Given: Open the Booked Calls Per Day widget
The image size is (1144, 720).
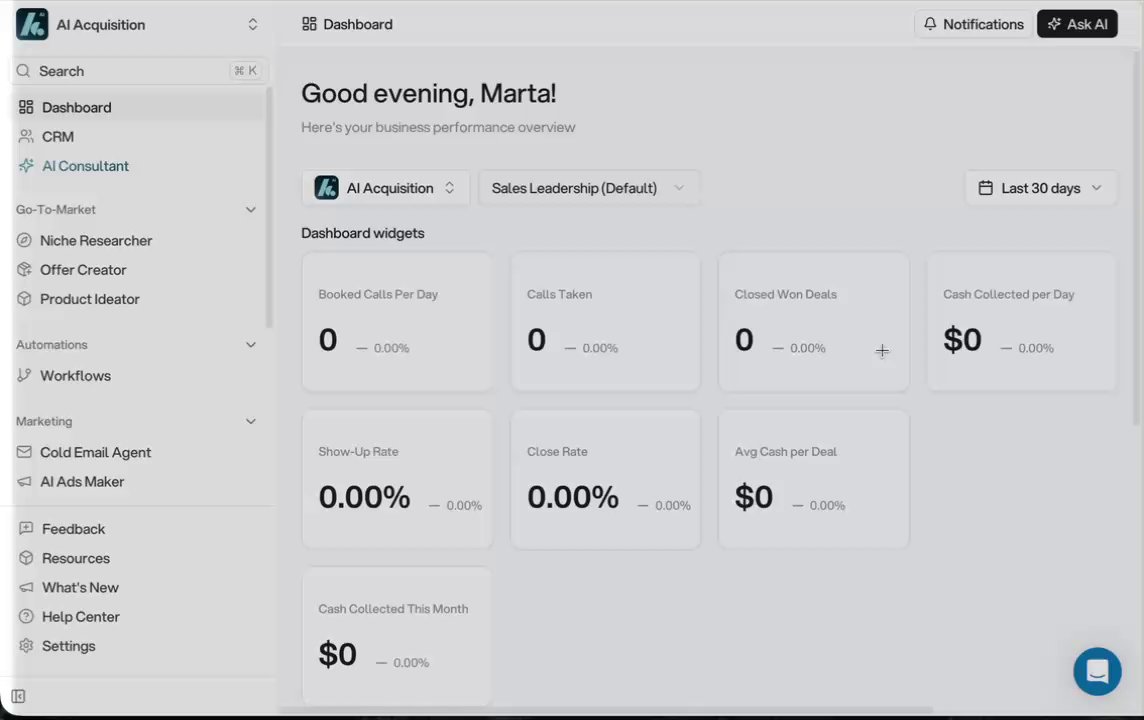Looking at the screenshot, I should coord(397,322).
